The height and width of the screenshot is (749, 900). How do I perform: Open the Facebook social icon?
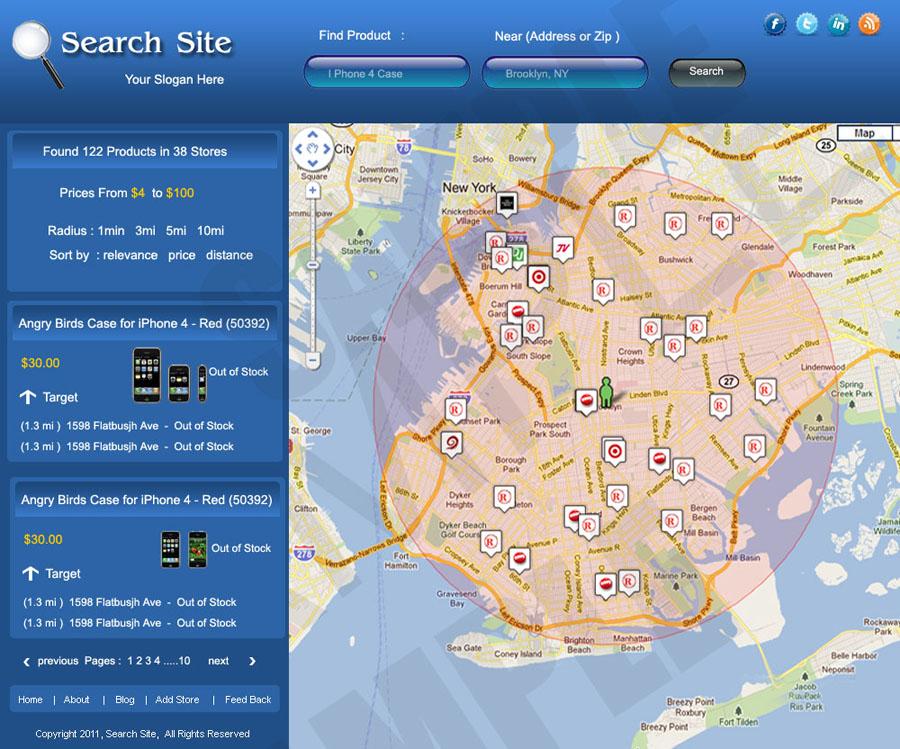(x=775, y=25)
